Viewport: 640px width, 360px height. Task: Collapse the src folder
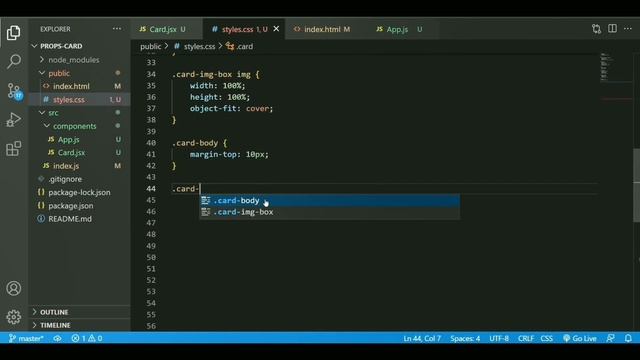80,113
